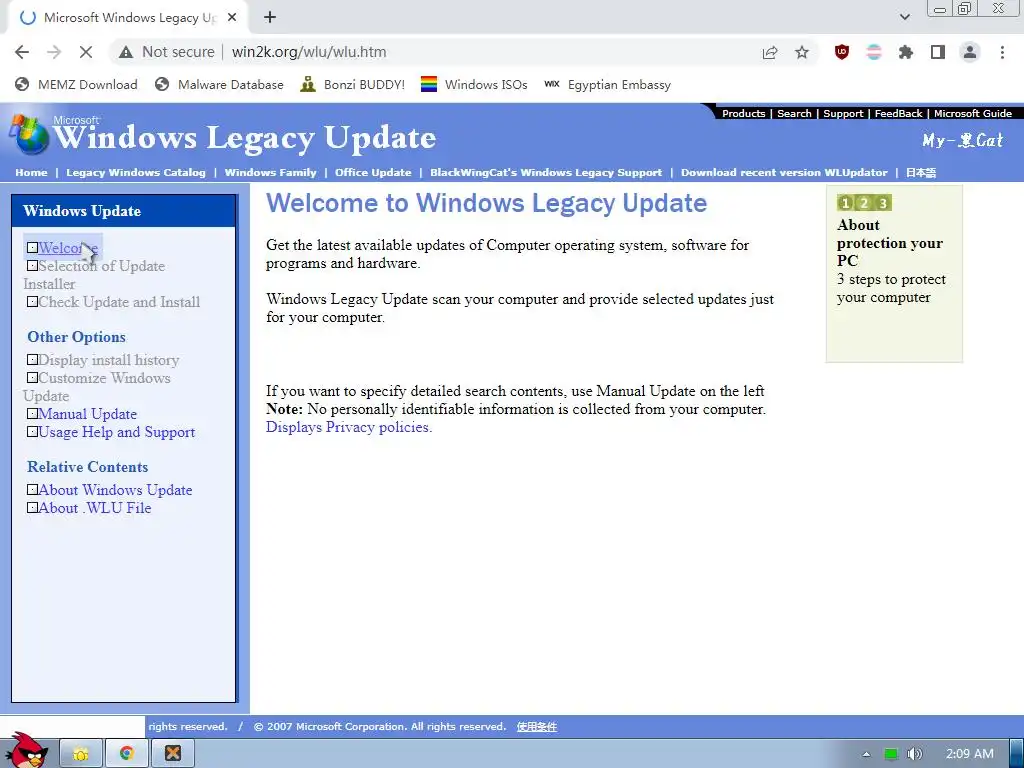Viewport: 1024px width, 768px height.
Task: Show hidden tray icons arrow
Action: [866, 754]
